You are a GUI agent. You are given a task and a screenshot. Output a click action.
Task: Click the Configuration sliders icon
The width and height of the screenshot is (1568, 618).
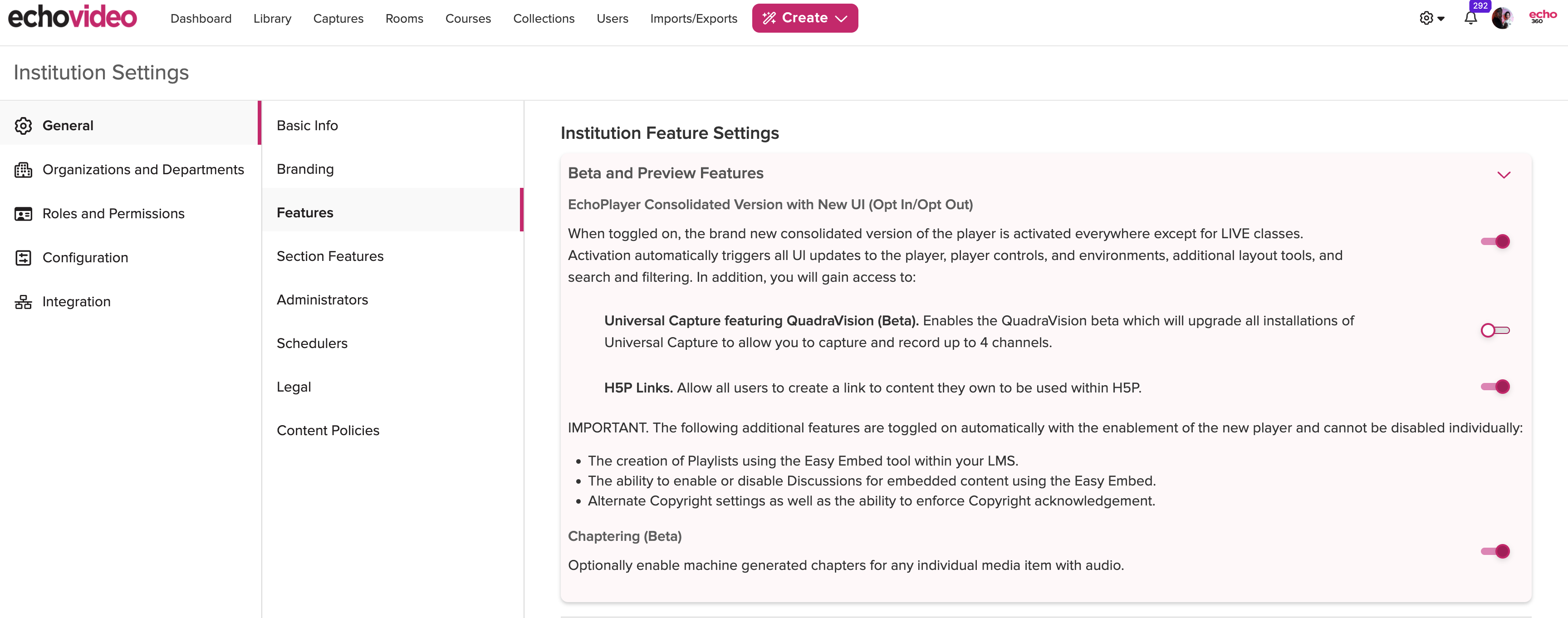point(23,258)
